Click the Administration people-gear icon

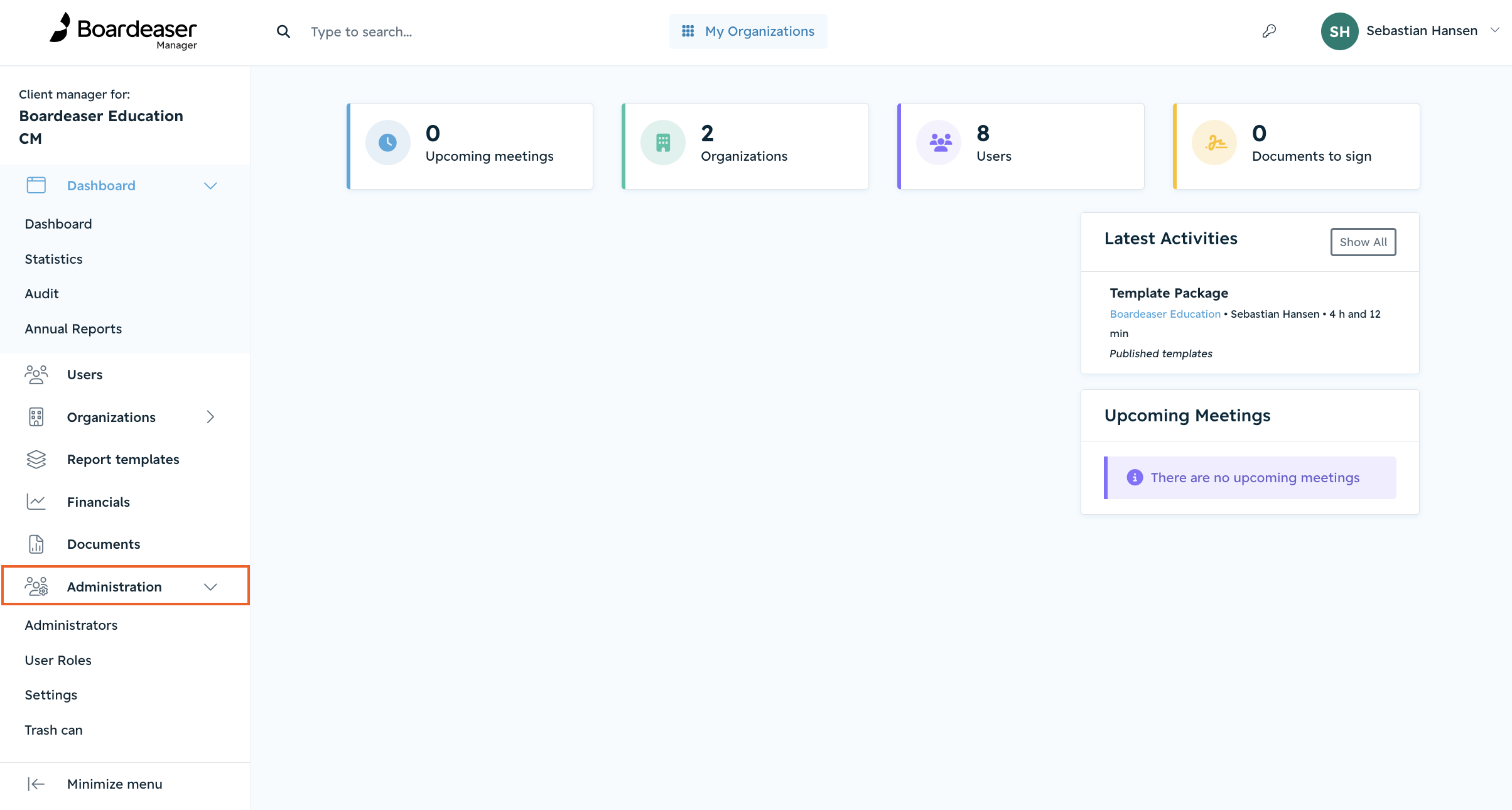(36, 586)
